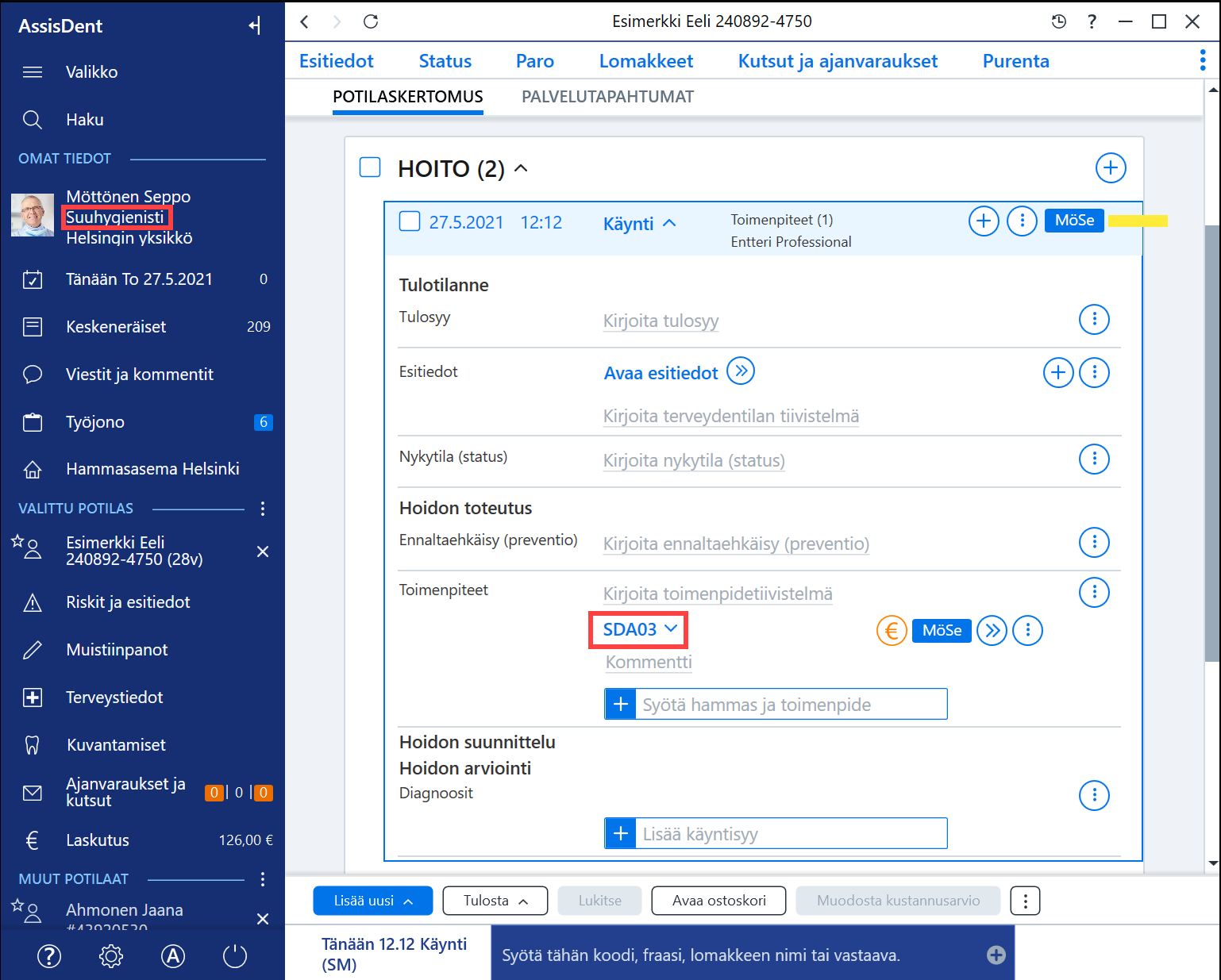The width and height of the screenshot is (1221, 980).
Task: Open more options in the Käynti visit header
Action: tap(1023, 221)
